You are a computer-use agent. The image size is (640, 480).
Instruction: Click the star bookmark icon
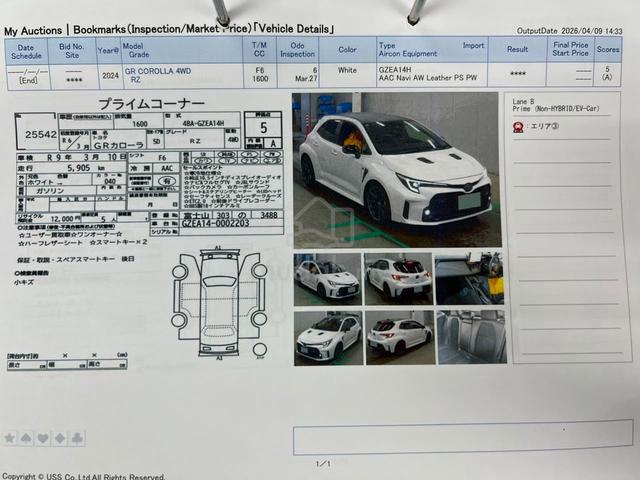9,438
